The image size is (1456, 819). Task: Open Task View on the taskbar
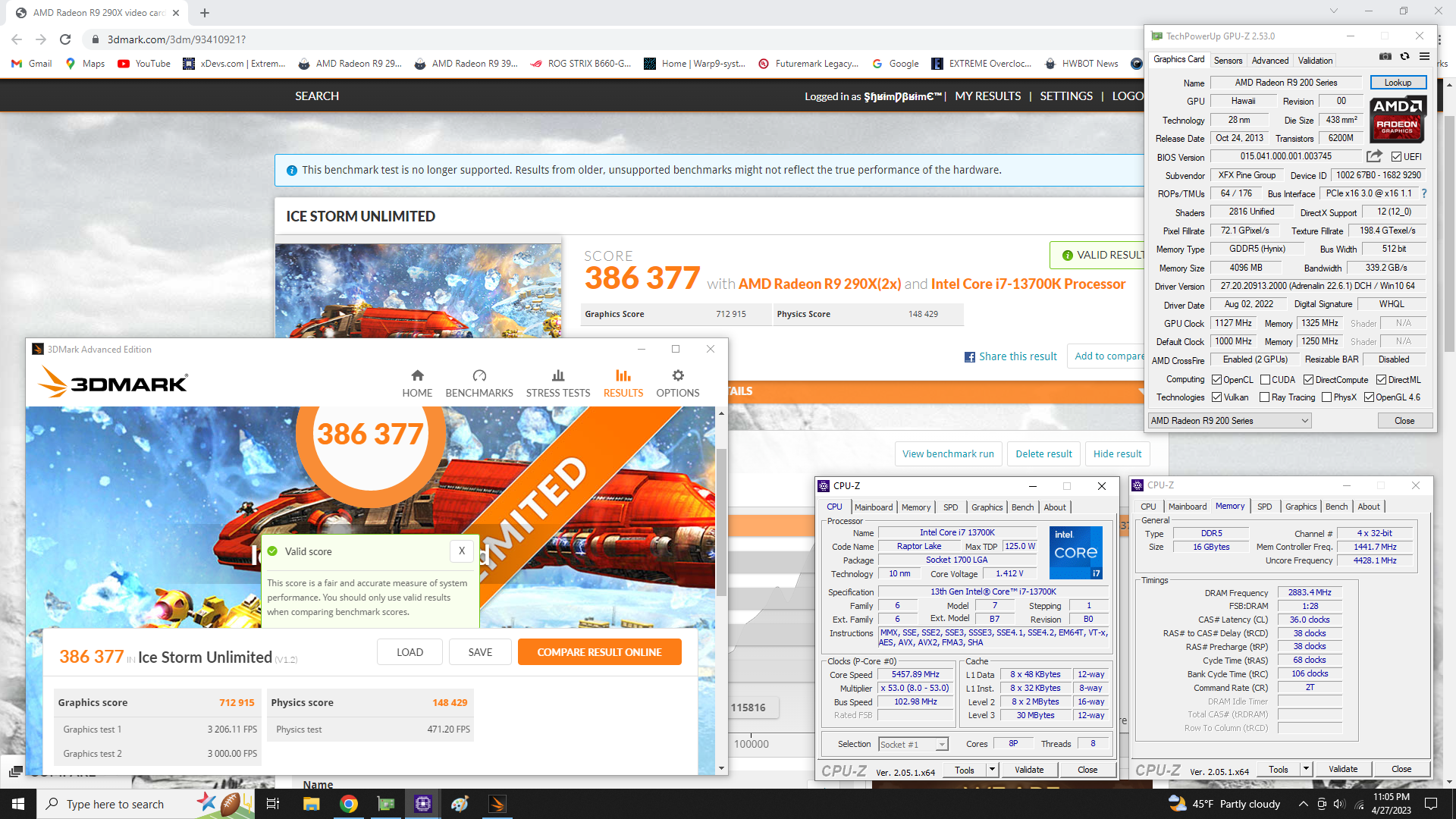pyautogui.click(x=273, y=804)
